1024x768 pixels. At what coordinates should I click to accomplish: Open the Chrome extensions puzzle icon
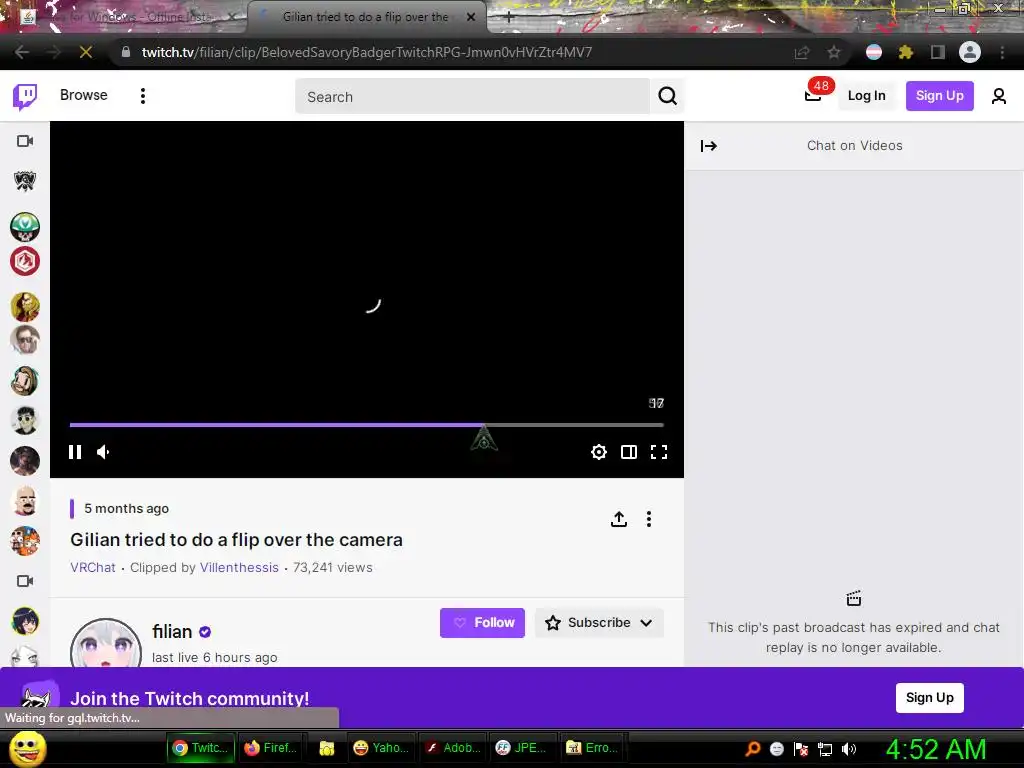click(x=905, y=52)
